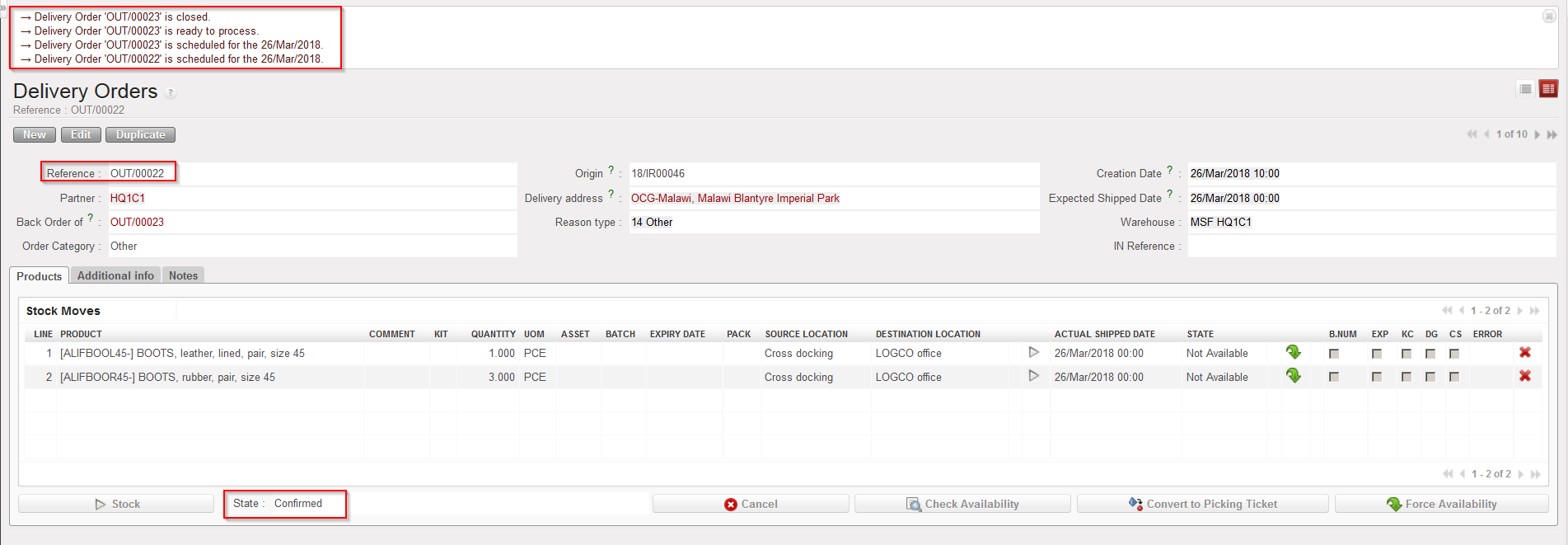This screenshot has height=545, width=1568.
Task: Toggle EXP checkbox for line 2
Action: pyautogui.click(x=1377, y=377)
